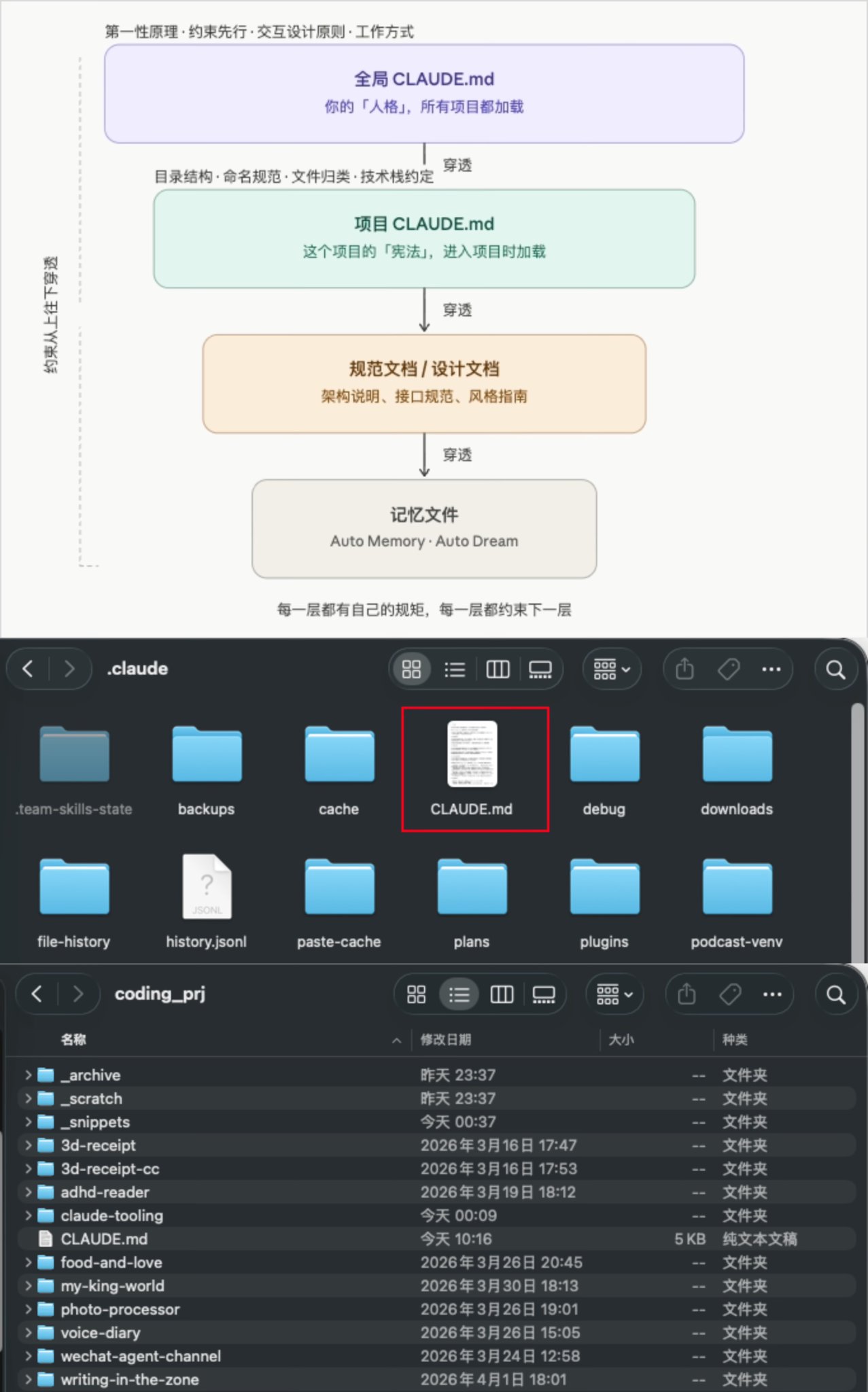Go back in the .claude Finder window
This screenshot has height=1392, width=868.
pos(28,669)
